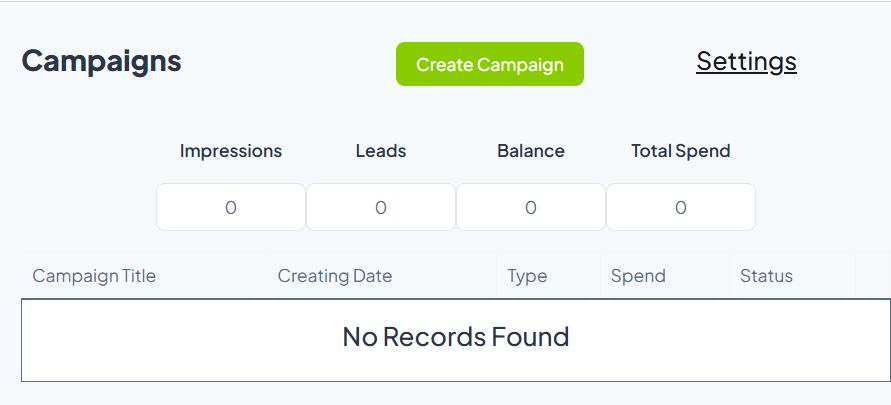This screenshot has width=891, height=405.
Task: Select the Total Spend value box
Action: pyautogui.click(x=681, y=207)
